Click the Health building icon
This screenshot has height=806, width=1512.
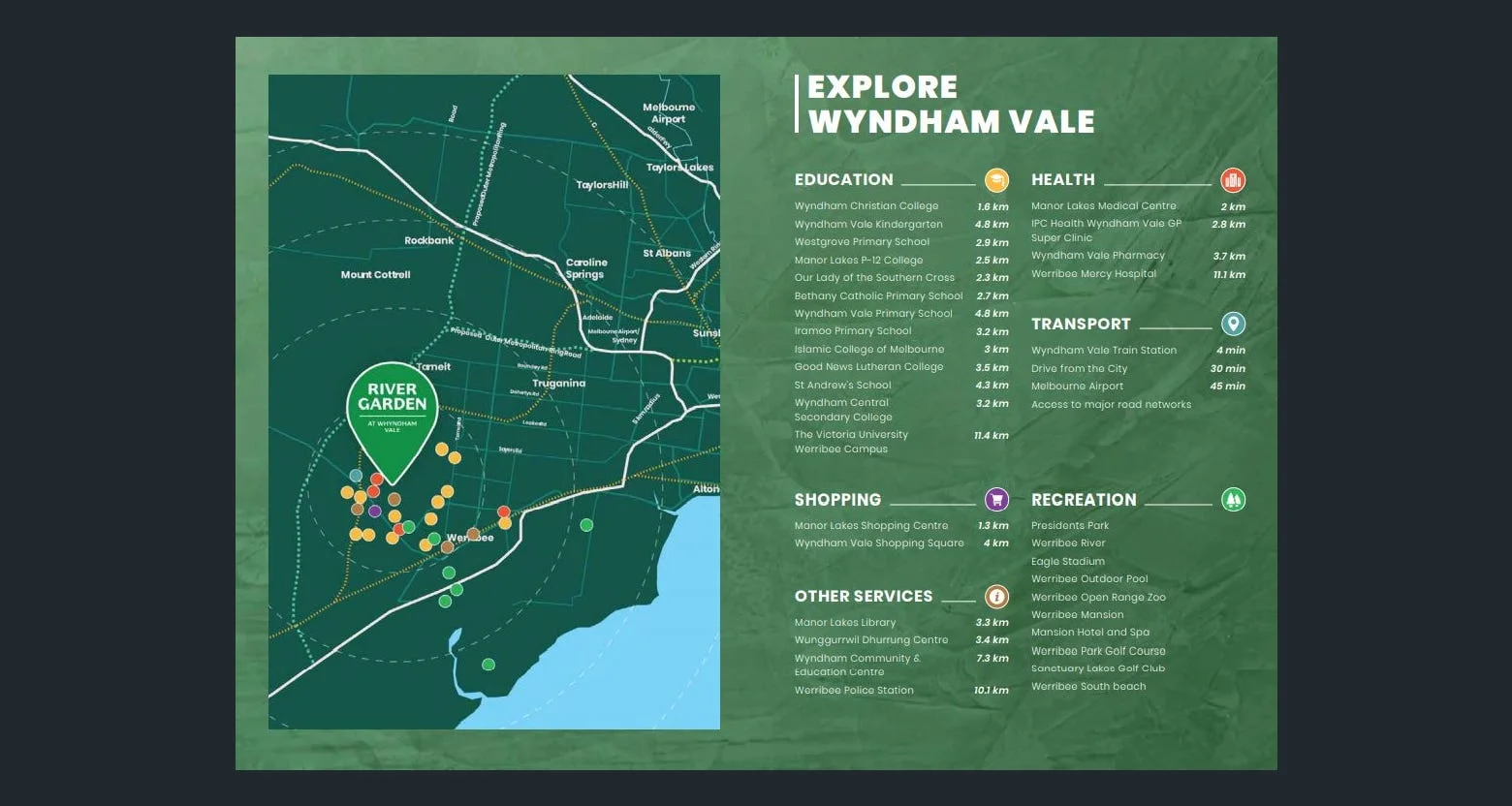(x=1232, y=180)
